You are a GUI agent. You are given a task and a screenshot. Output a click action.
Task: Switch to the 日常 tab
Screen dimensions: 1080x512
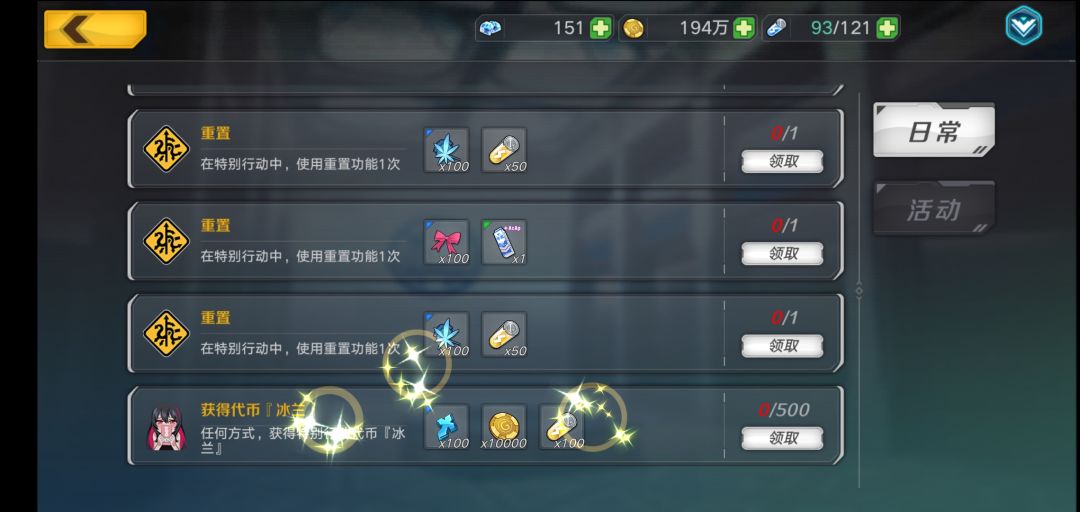(x=933, y=131)
